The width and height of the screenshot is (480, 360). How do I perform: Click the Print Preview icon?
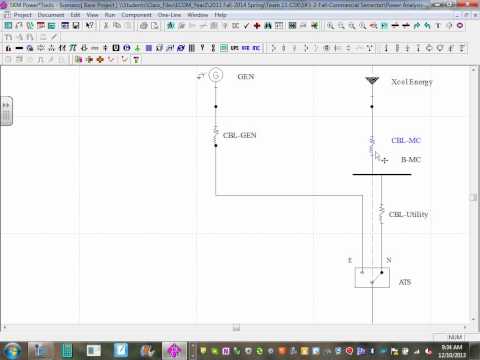(x=155, y=26)
